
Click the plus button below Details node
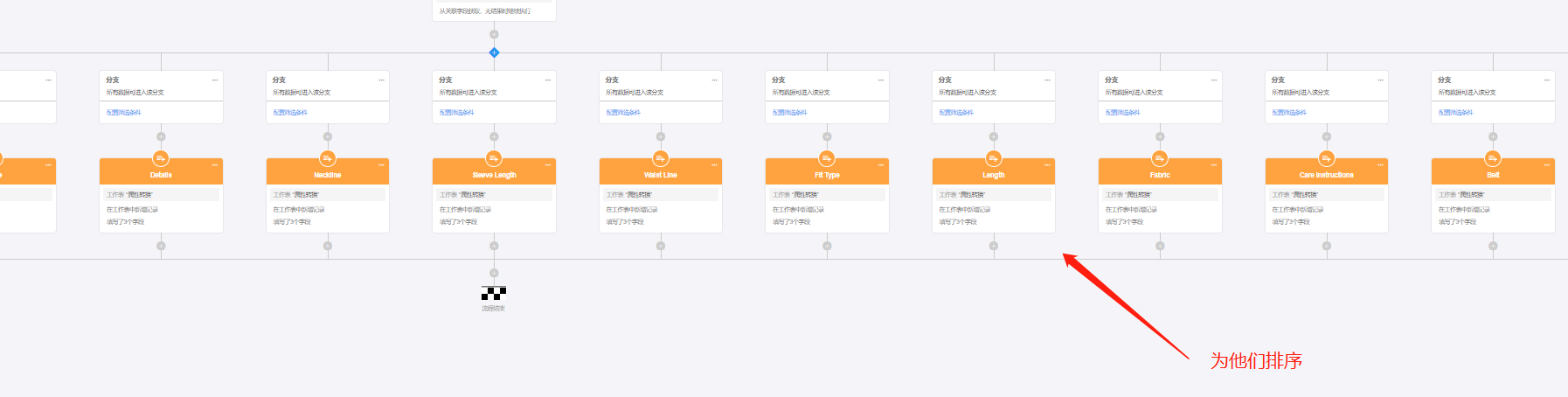pyautogui.click(x=161, y=246)
